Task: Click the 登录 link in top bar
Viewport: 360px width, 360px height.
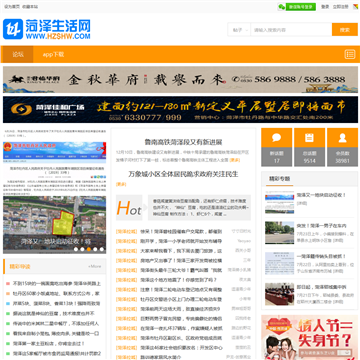Action: 325,7
